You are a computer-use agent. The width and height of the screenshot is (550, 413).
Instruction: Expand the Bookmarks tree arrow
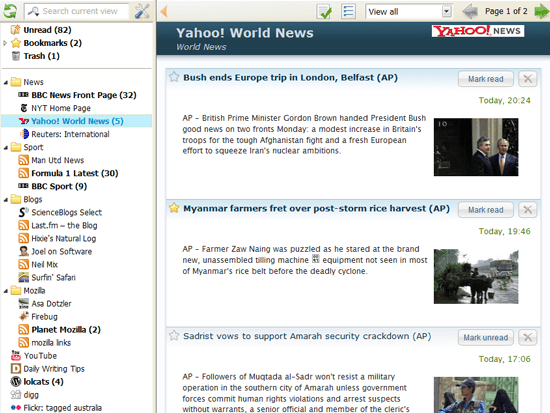tap(5, 43)
